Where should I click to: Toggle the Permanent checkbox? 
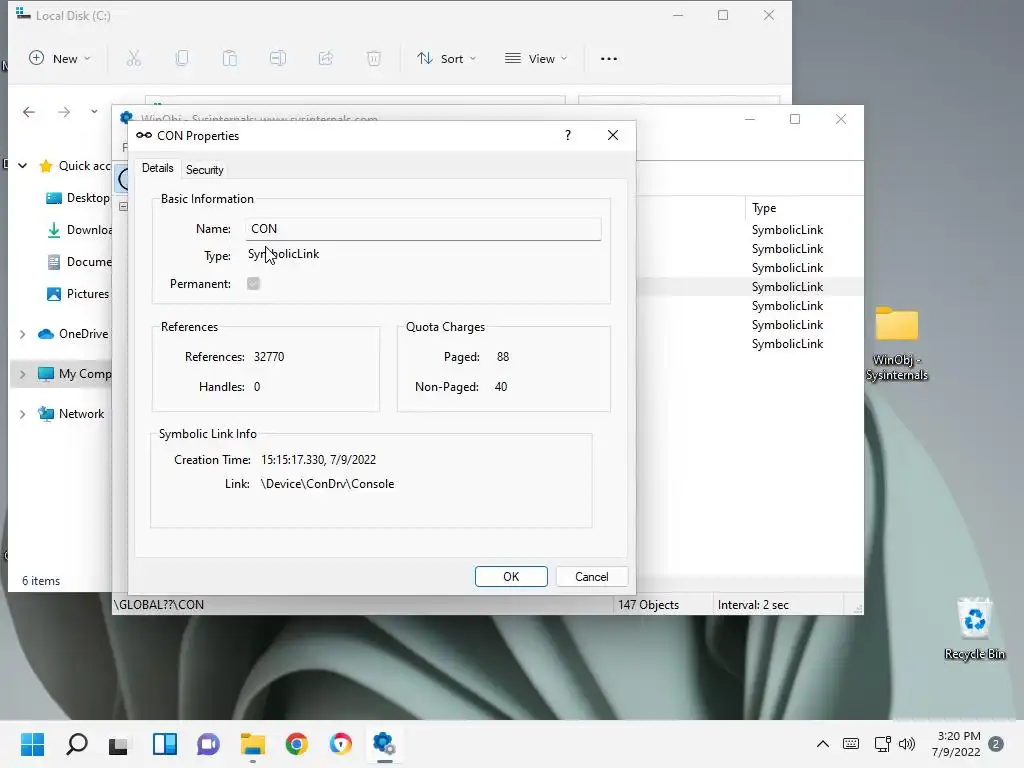point(253,283)
